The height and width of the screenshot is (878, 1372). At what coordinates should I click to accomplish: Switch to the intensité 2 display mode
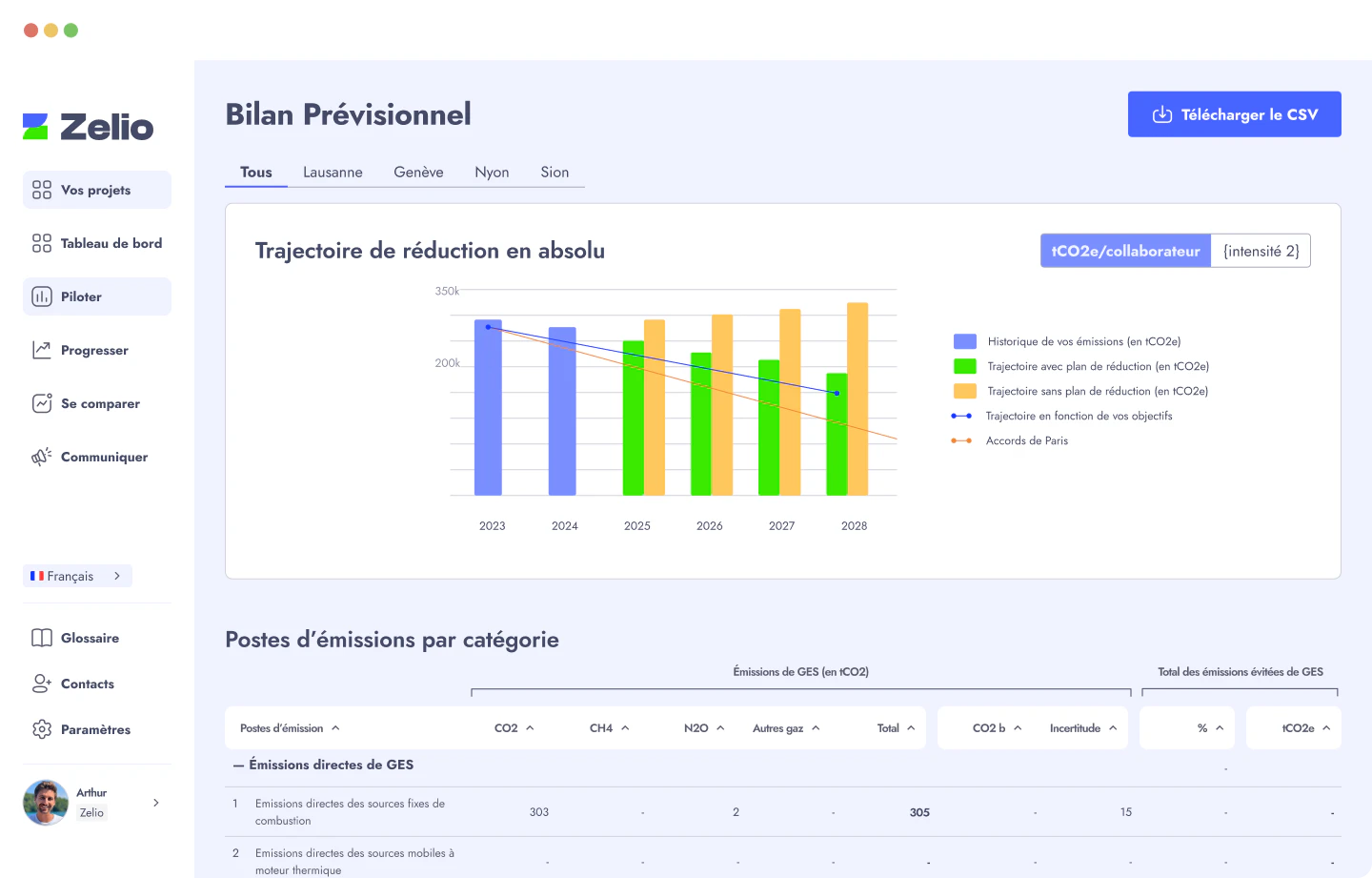click(1261, 251)
